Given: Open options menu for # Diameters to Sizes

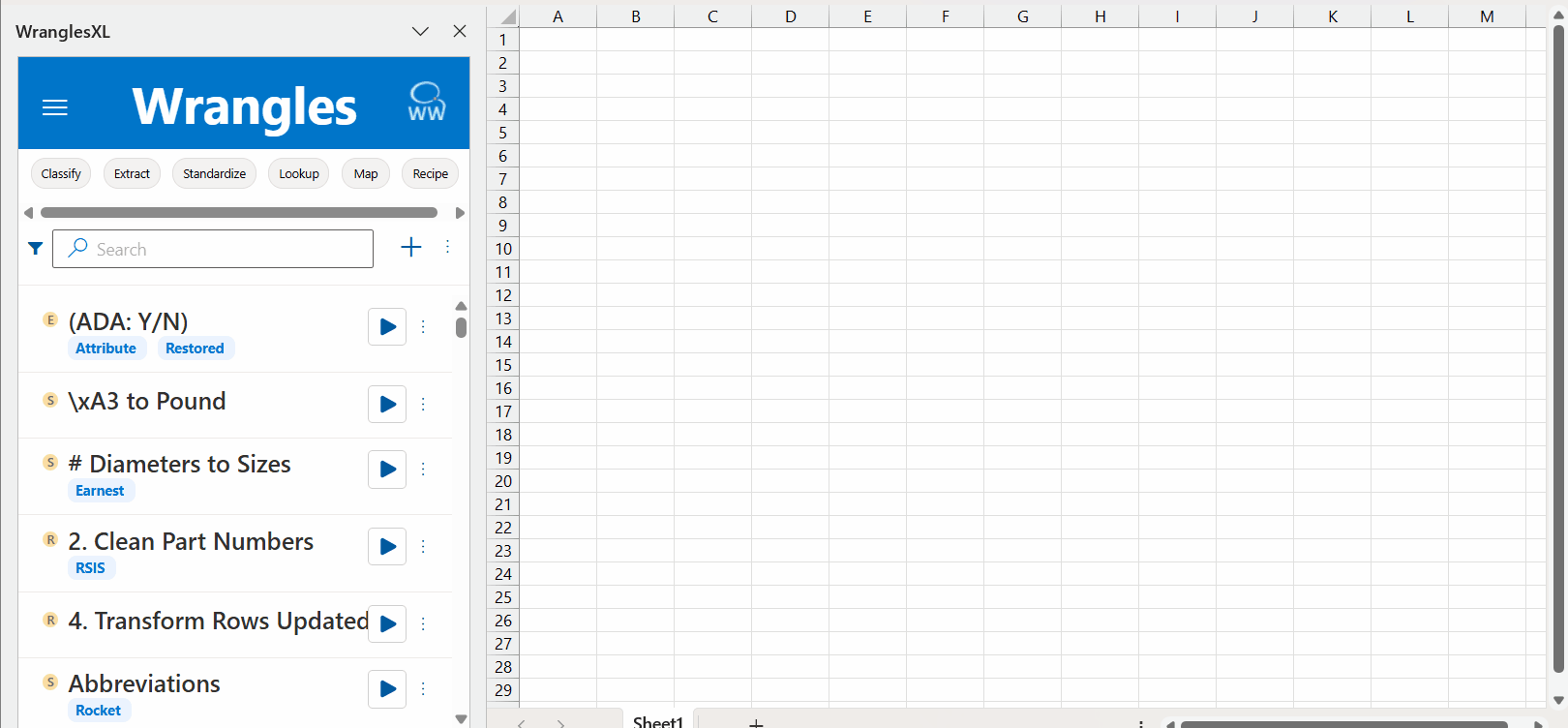Looking at the screenshot, I should click(423, 469).
